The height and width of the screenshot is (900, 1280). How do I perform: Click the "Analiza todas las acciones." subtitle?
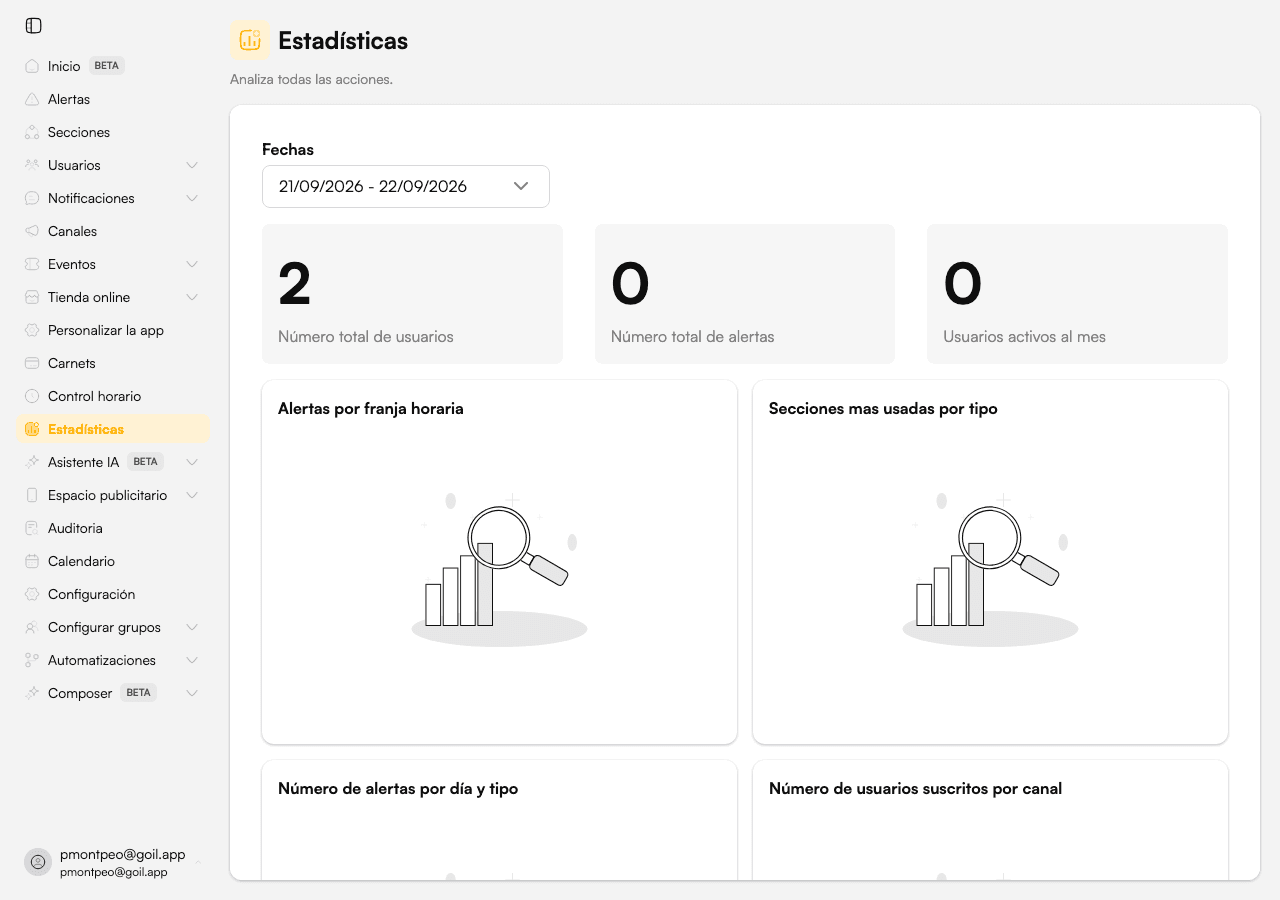point(311,79)
